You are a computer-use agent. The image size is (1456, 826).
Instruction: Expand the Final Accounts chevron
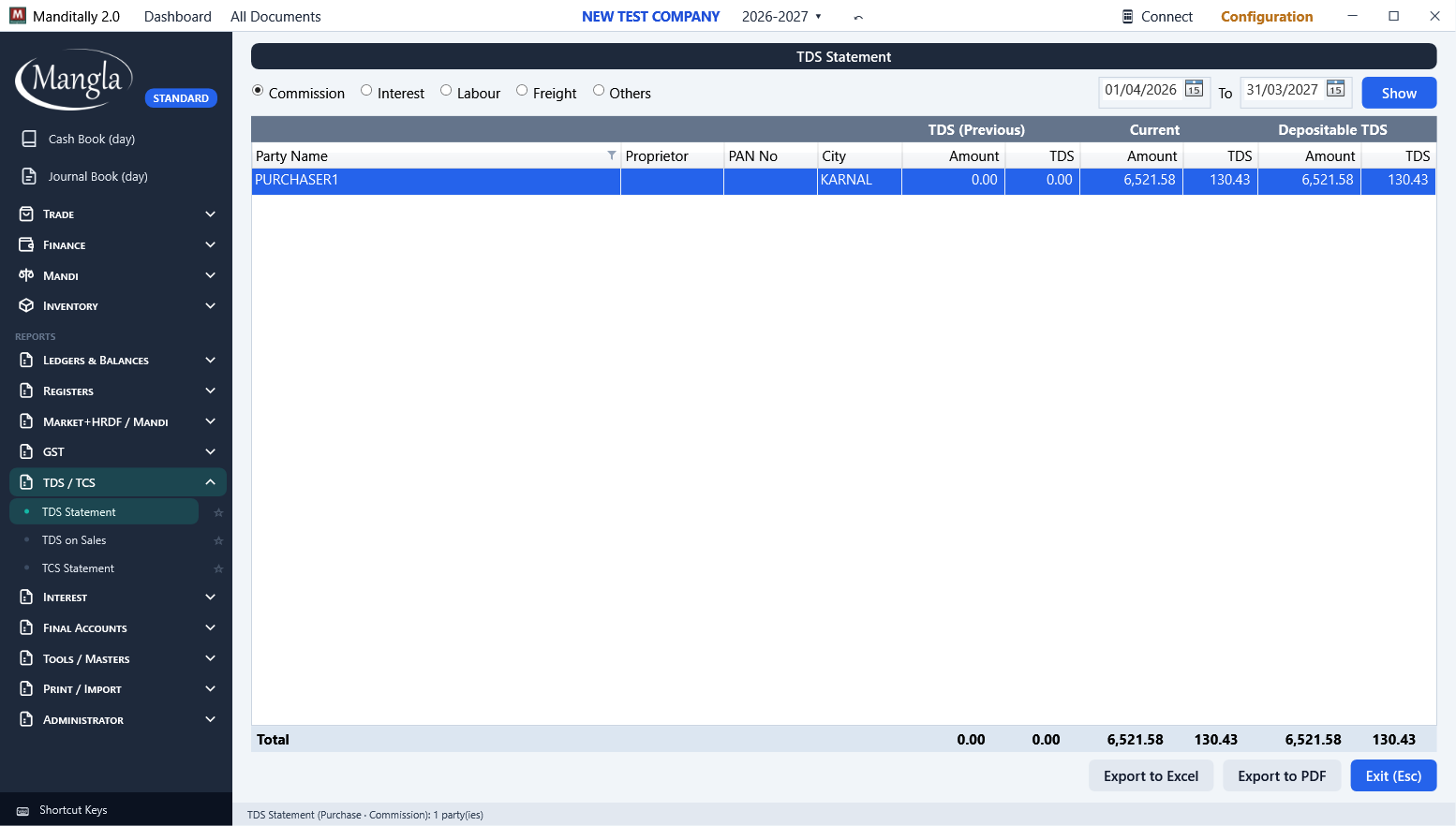(211, 627)
